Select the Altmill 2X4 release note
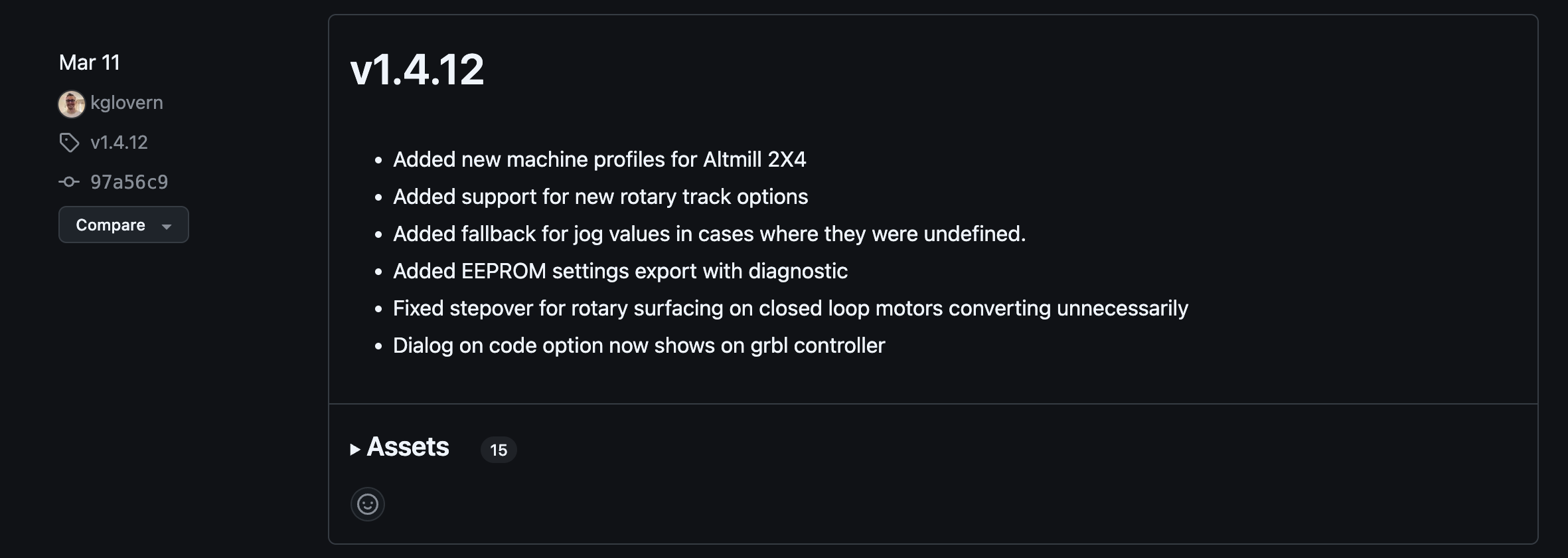Screen dimensions: 1568x558 click(x=599, y=159)
